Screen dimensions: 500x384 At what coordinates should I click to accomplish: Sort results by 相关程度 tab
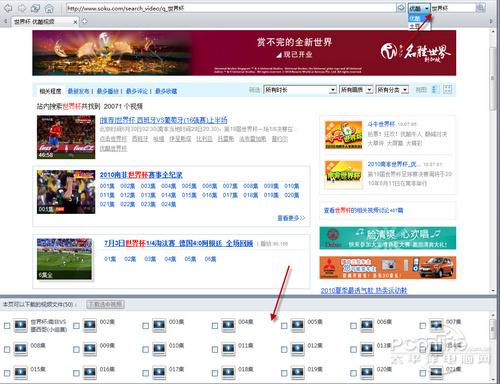point(50,91)
